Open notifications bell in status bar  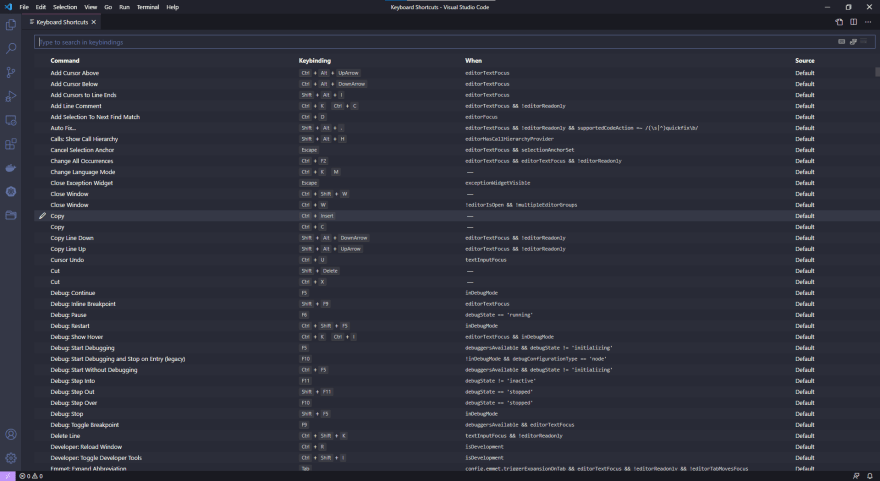click(x=869, y=476)
